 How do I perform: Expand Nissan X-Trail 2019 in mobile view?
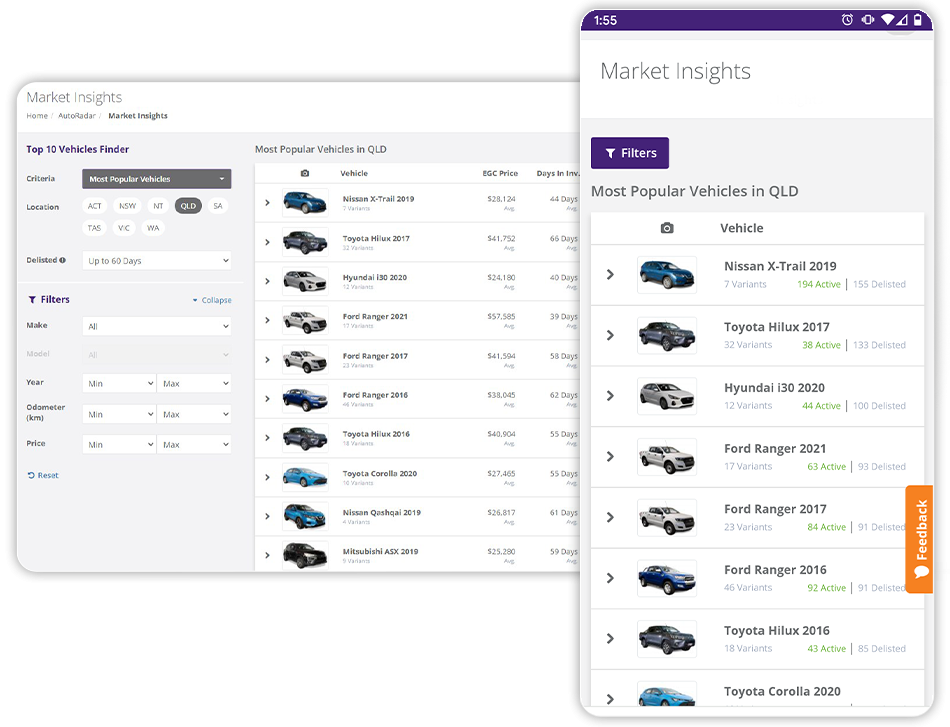[x=610, y=274]
